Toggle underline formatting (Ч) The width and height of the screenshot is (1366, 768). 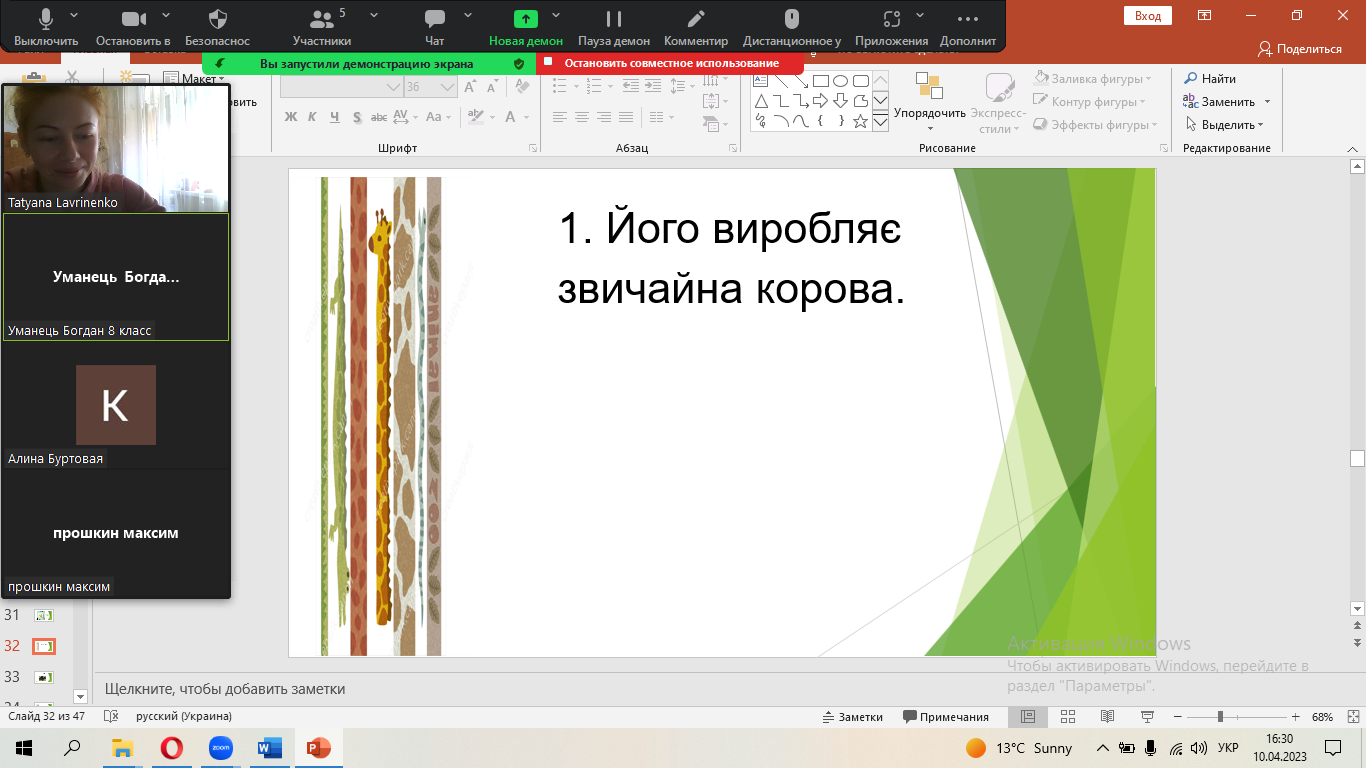[x=336, y=117]
